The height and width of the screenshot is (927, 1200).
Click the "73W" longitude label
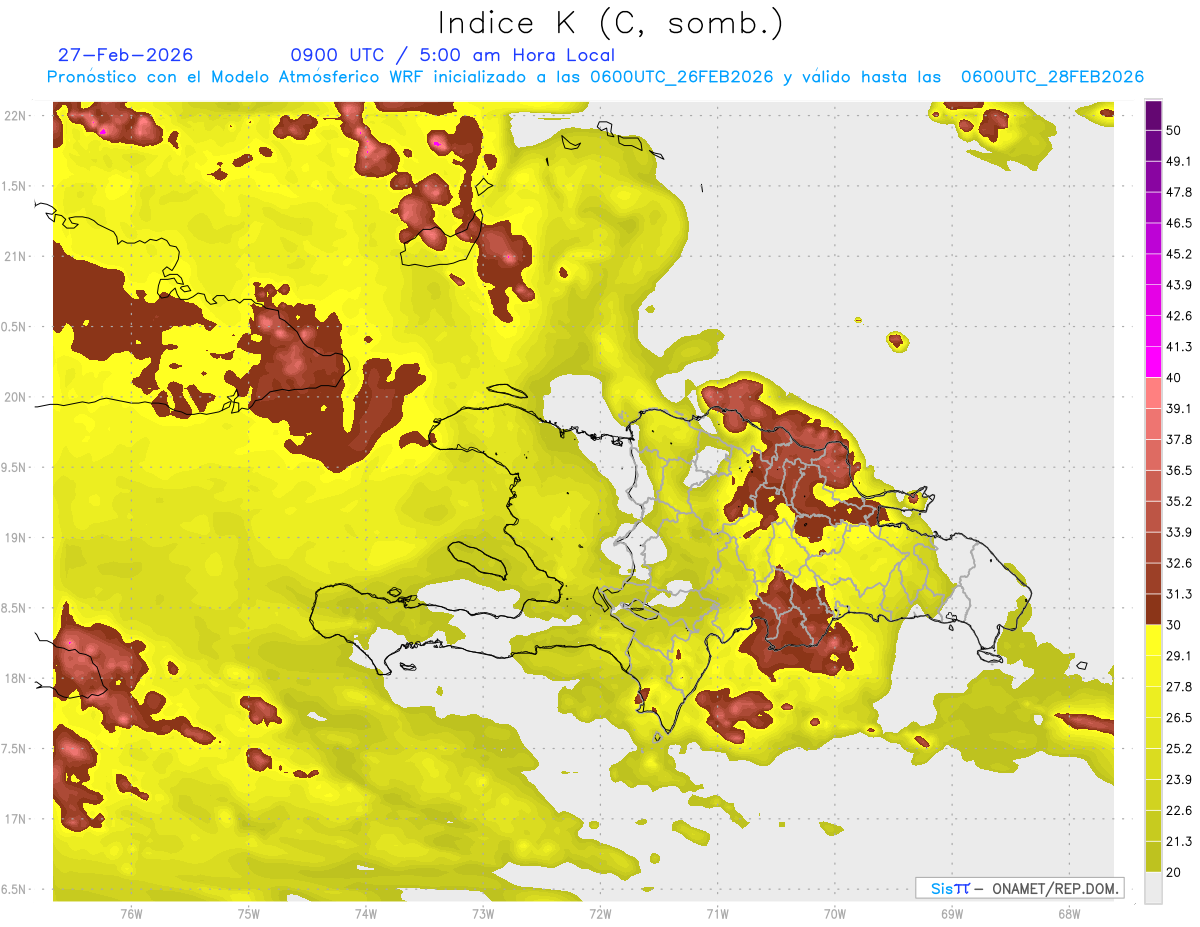pyautogui.click(x=483, y=913)
